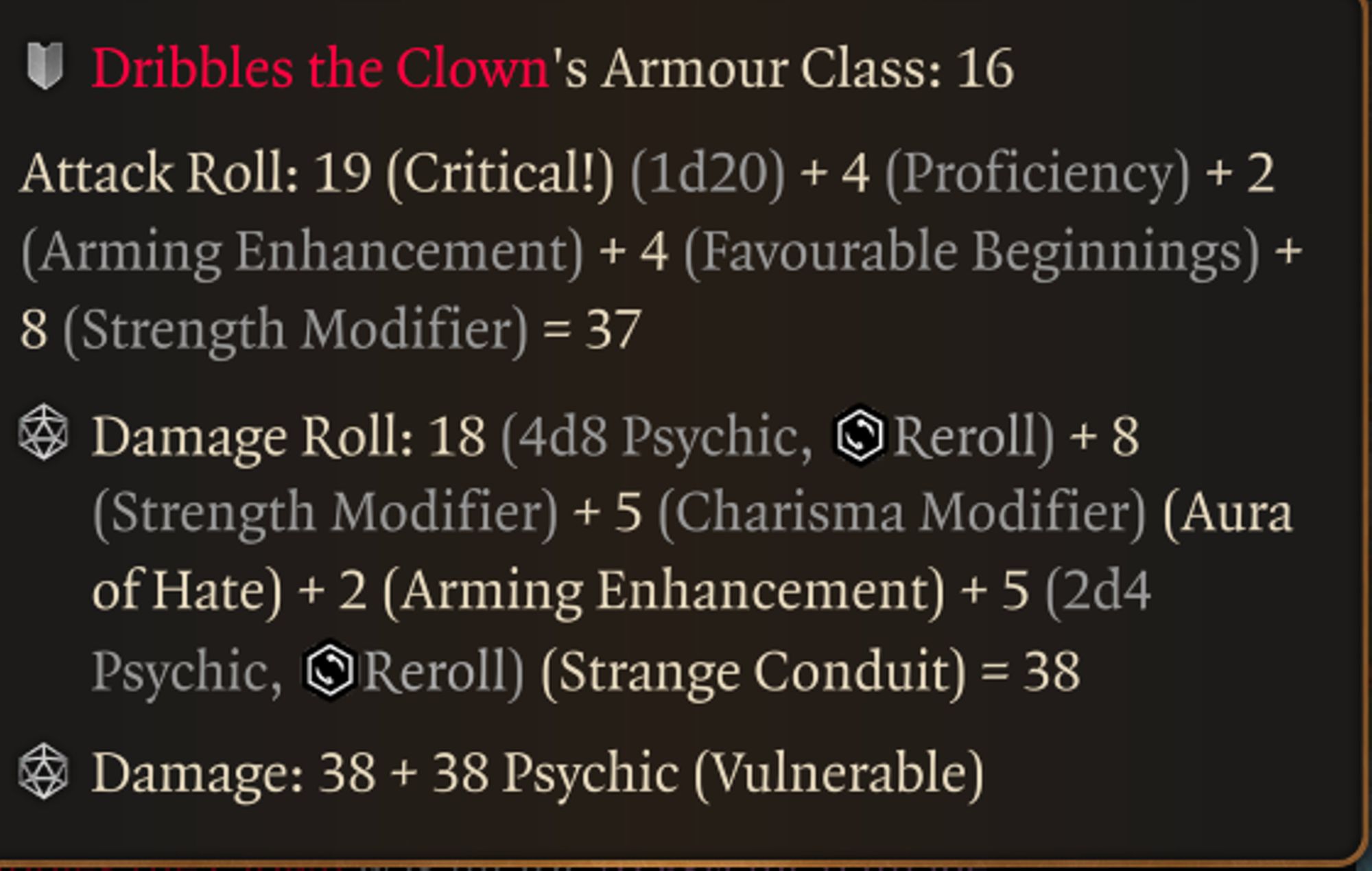Click the Reroll icon after 4d8 Psychic
Viewport: 1372px width, 871px height.
(x=859, y=435)
